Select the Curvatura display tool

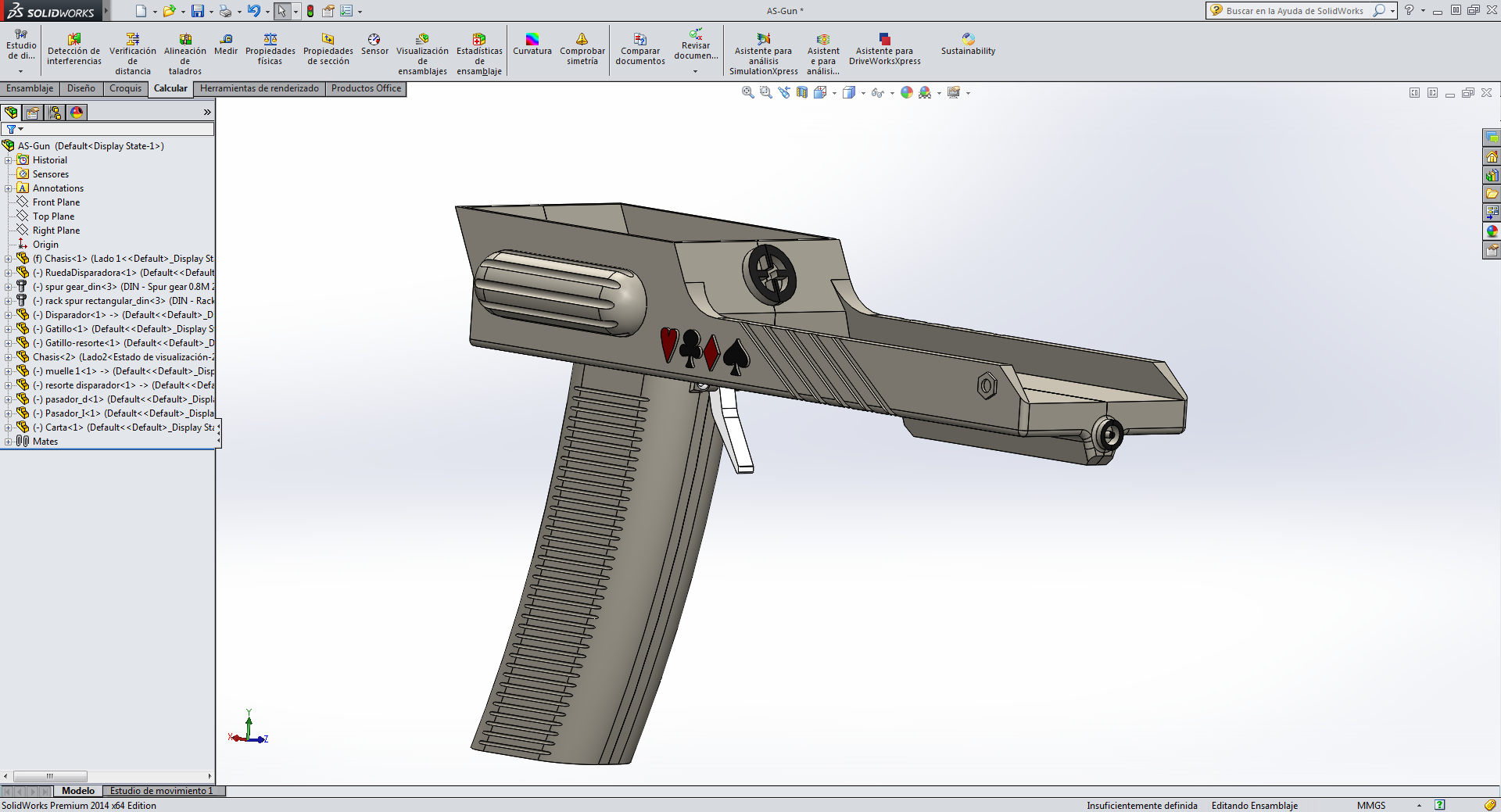[x=532, y=45]
